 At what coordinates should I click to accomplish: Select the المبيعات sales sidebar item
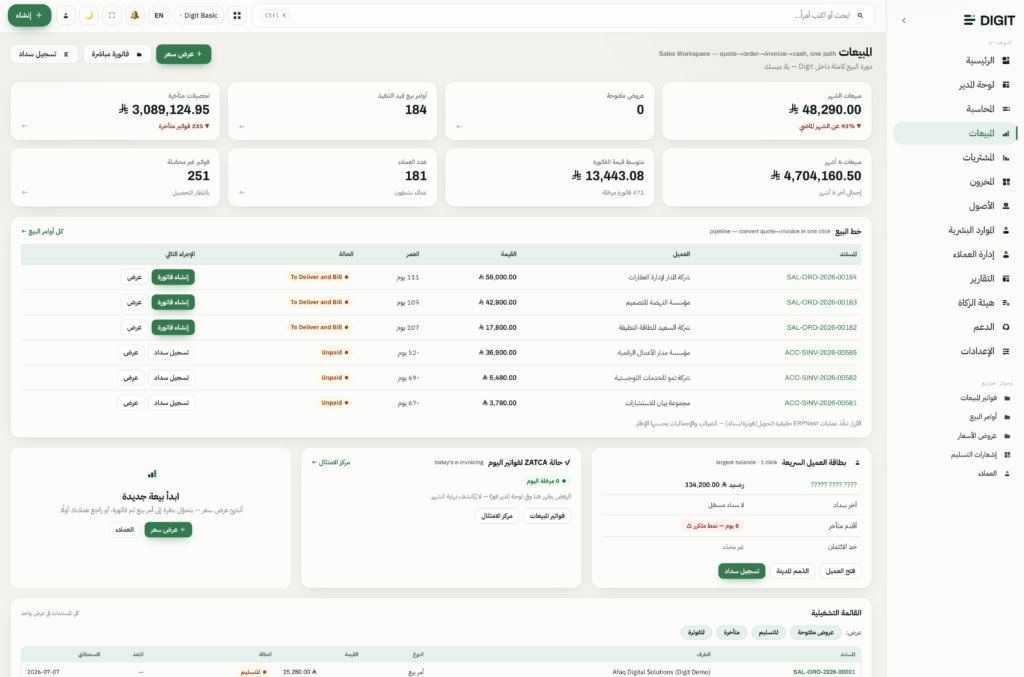pos(955,133)
